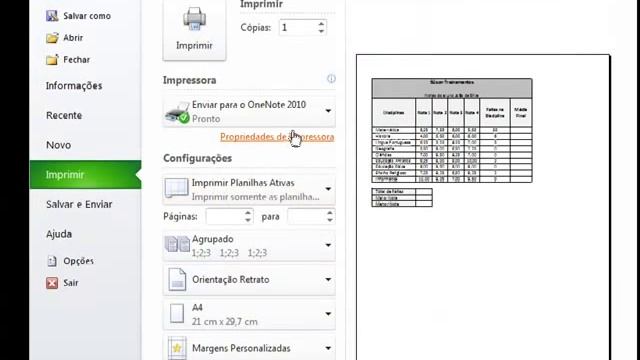Click the Abrir folder icon
The height and width of the screenshot is (360, 640).
(x=52, y=38)
